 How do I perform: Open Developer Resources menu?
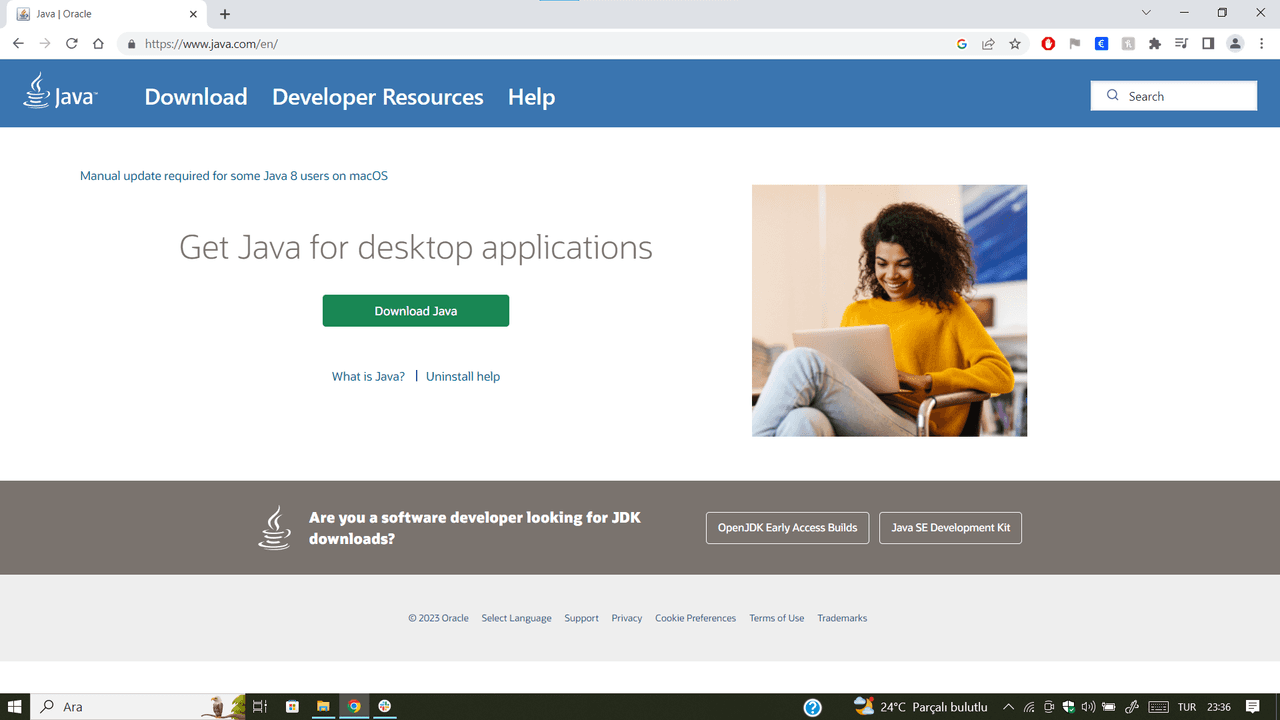coord(377,97)
